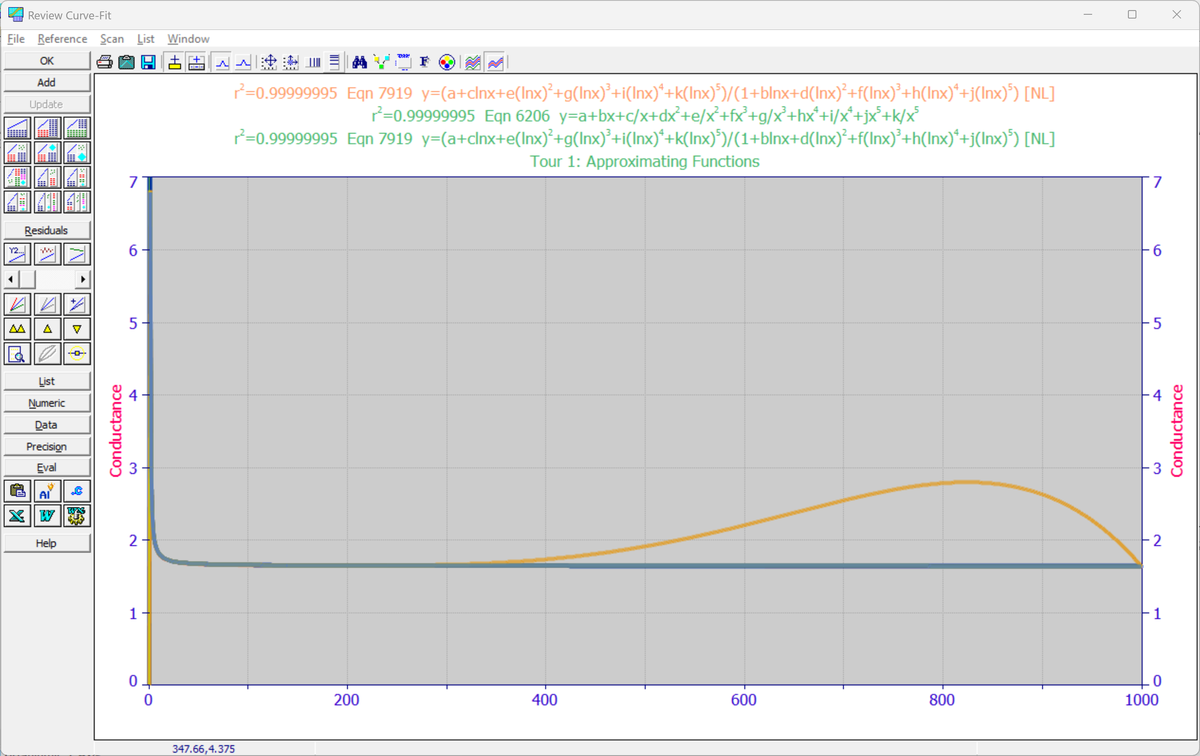Click the Word export icon
The height and width of the screenshot is (756, 1200).
(47, 515)
